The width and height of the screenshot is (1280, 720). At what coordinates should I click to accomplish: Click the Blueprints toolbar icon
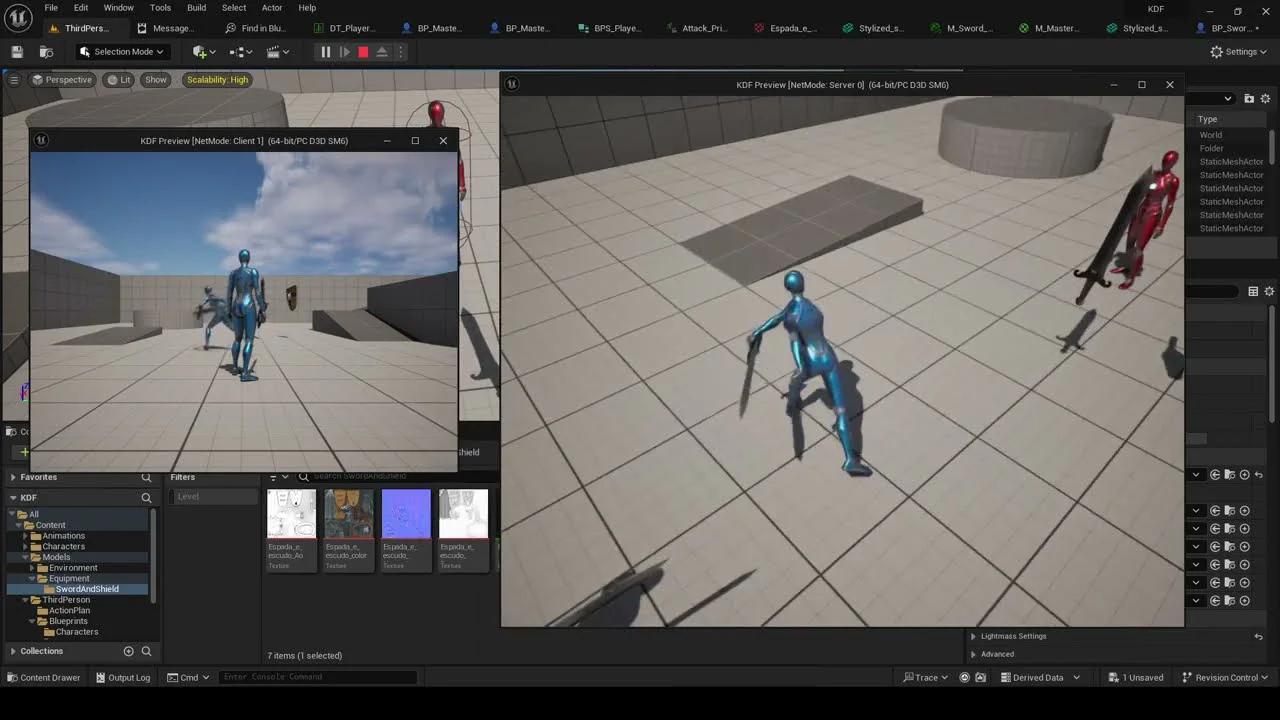point(234,51)
